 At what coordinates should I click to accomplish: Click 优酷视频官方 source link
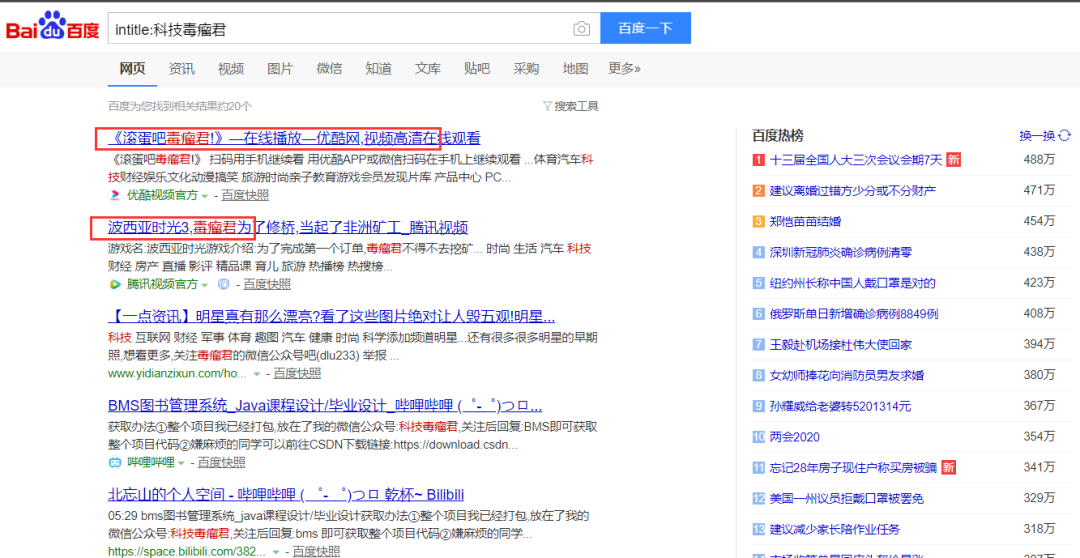(162, 195)
